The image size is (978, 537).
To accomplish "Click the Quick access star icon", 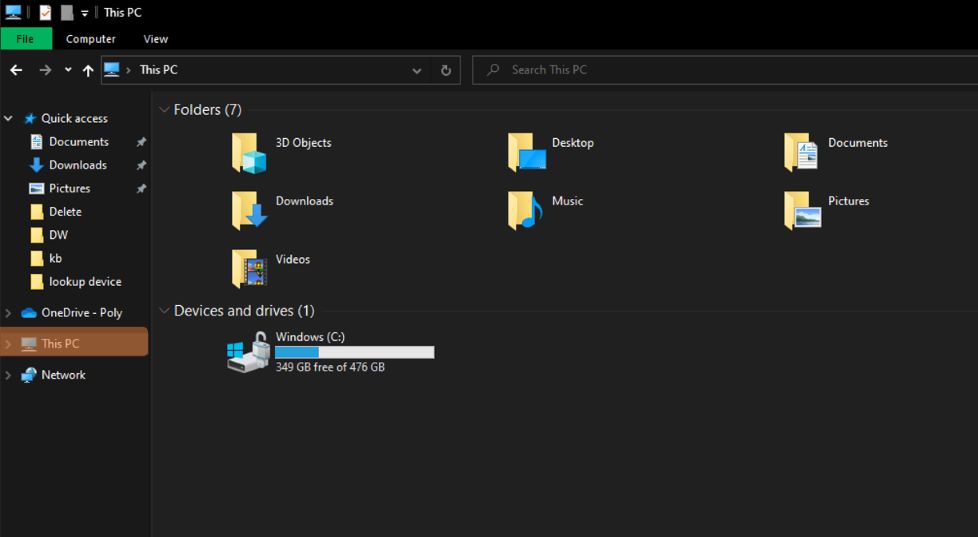I will 29,119.
